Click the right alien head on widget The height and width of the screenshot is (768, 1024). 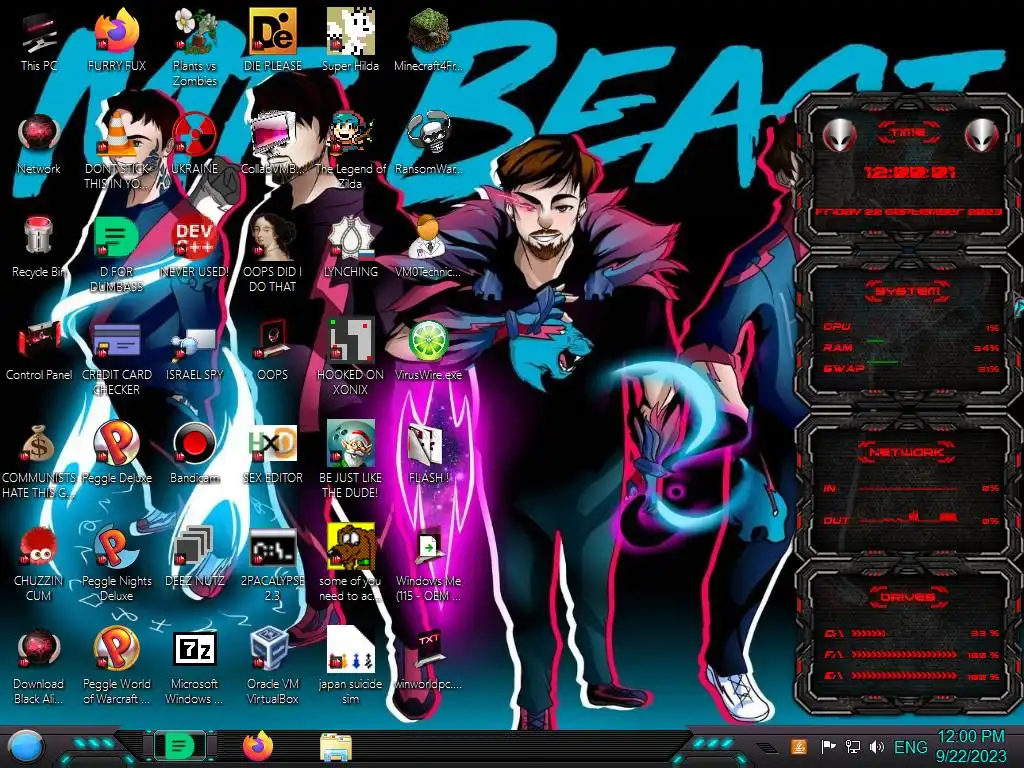pos(982,136)
